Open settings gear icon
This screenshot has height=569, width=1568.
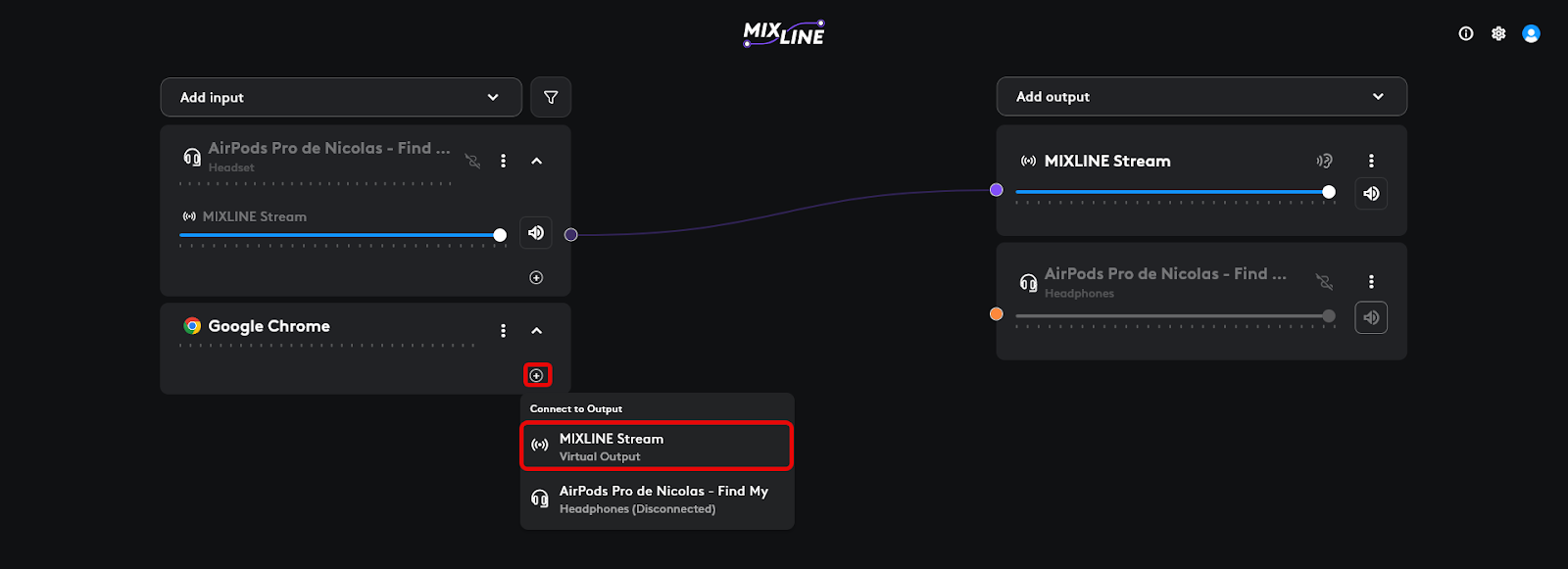tap(1498, 33)
